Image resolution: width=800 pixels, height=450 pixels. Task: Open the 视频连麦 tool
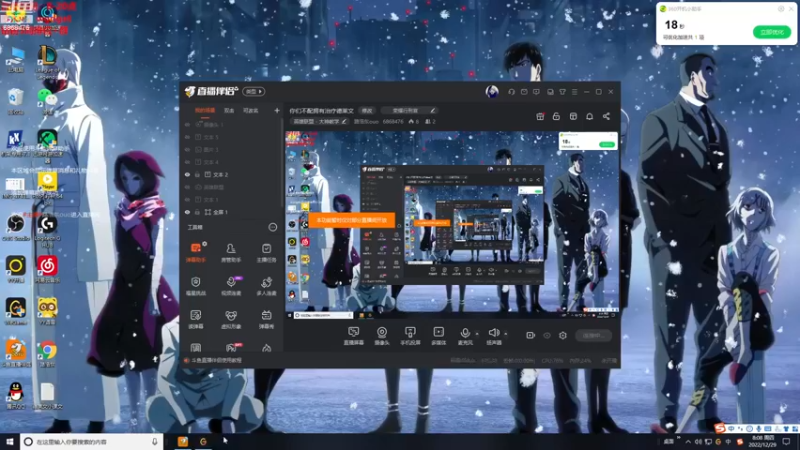click(231, 286)
